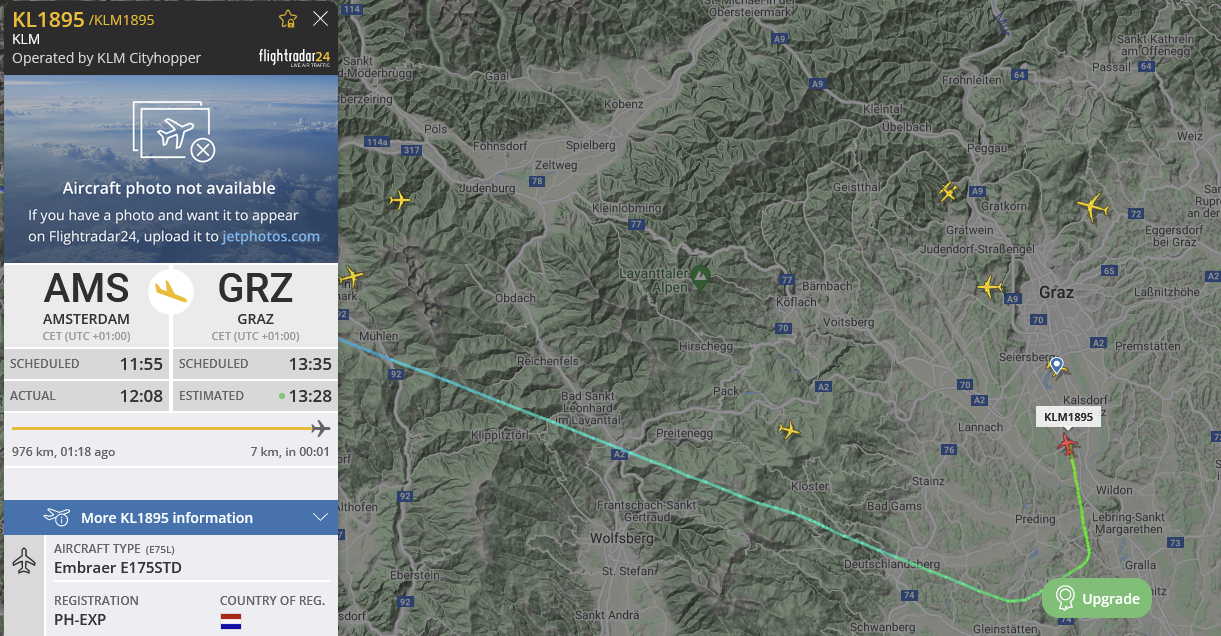The image size is (1221, 636).
Task: Close the KL1895 flight panel
Action: tap(320, 19)
